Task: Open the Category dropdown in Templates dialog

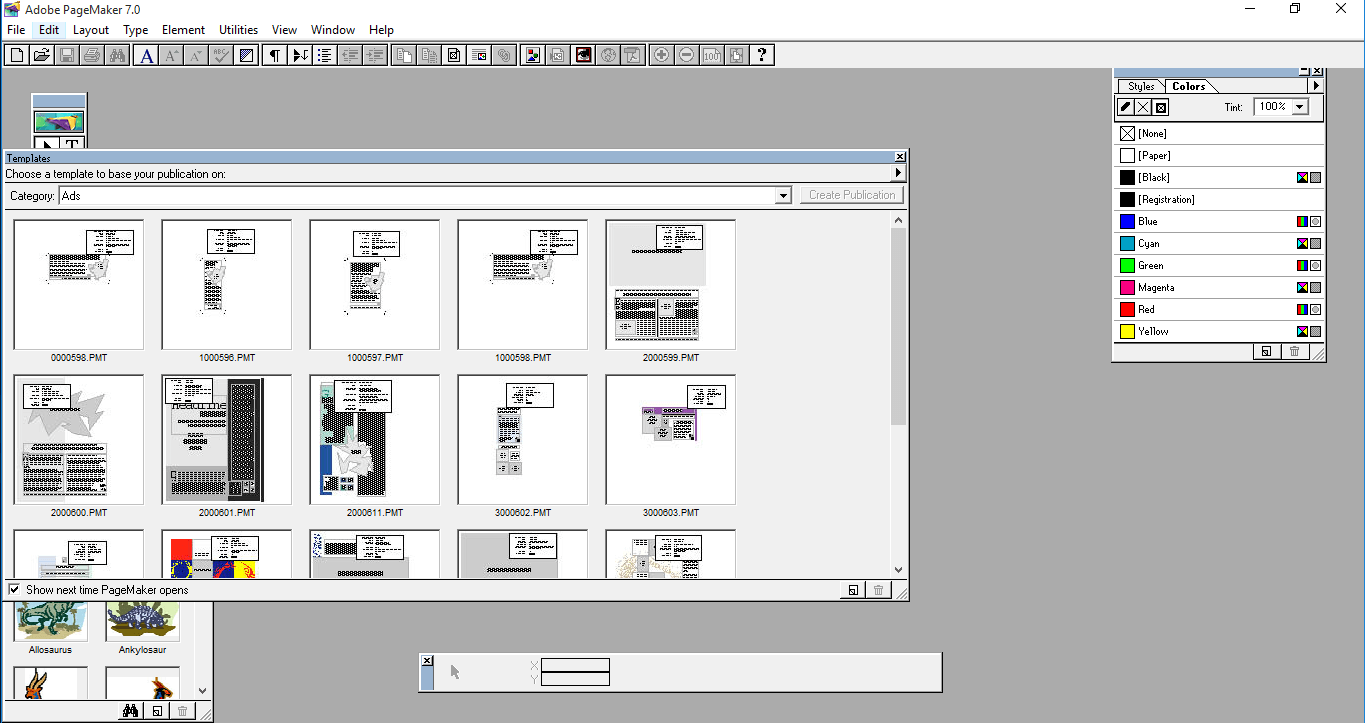Action: point(783,195)
